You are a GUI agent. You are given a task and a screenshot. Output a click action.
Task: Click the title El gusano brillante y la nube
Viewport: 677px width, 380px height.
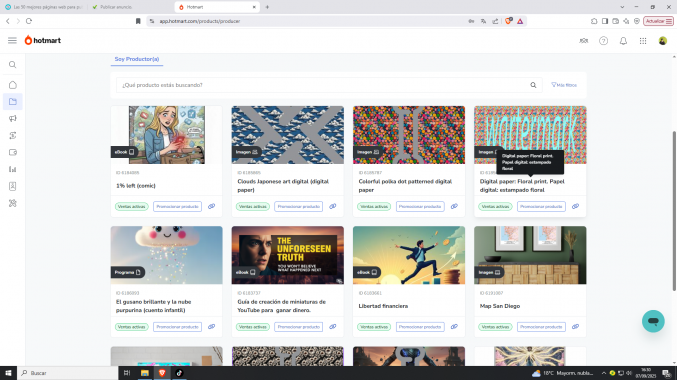click(154, 306)
